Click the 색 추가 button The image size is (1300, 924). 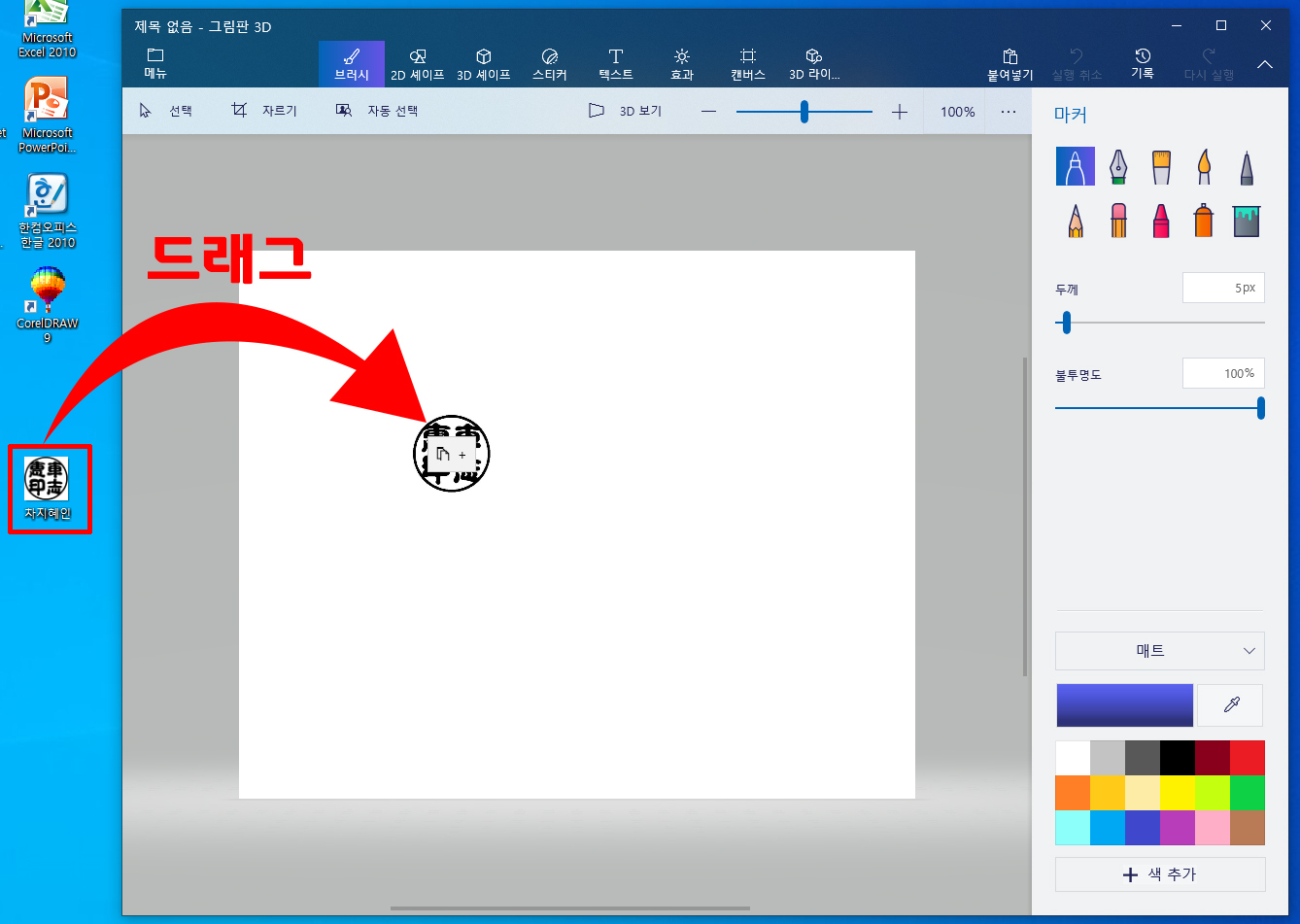pos(1159,874)
